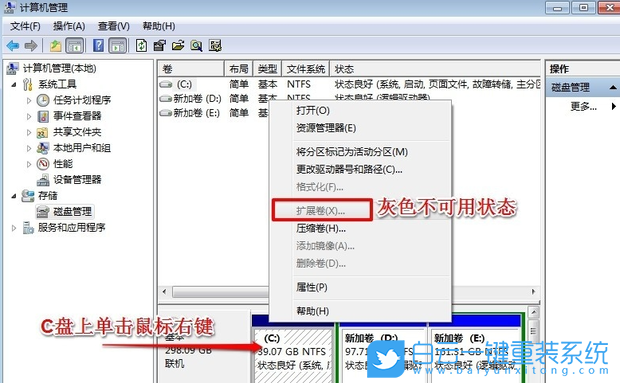The width and height of the screenshot is (620, 383).
Task: Minimize the 计算机管理 window
Action: tap(557, 8)
